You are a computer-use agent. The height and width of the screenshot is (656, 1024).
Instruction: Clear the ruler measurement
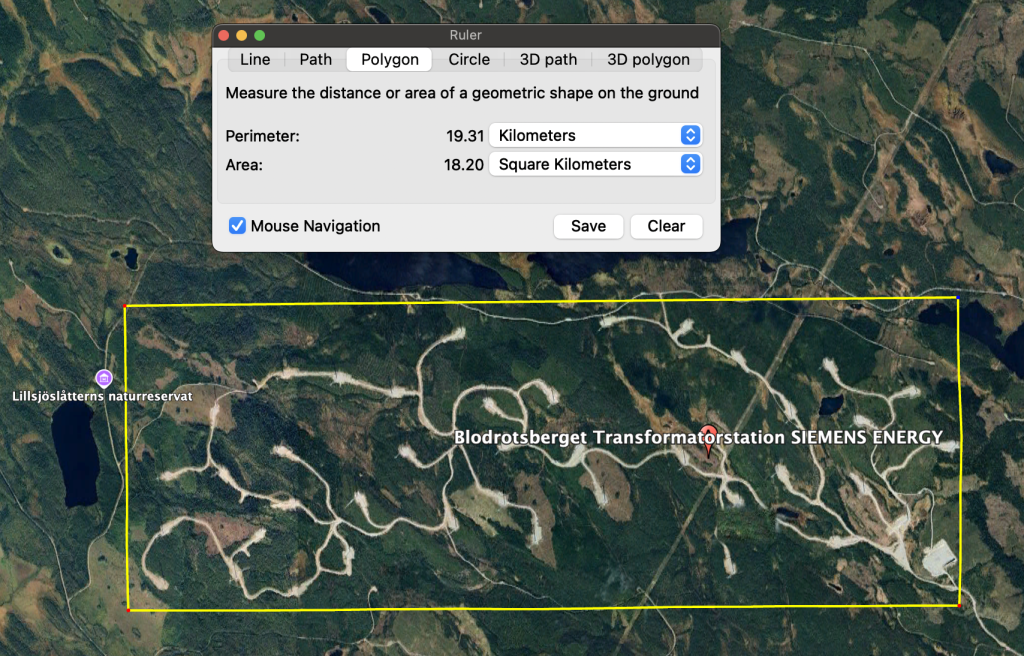(666, 226)
